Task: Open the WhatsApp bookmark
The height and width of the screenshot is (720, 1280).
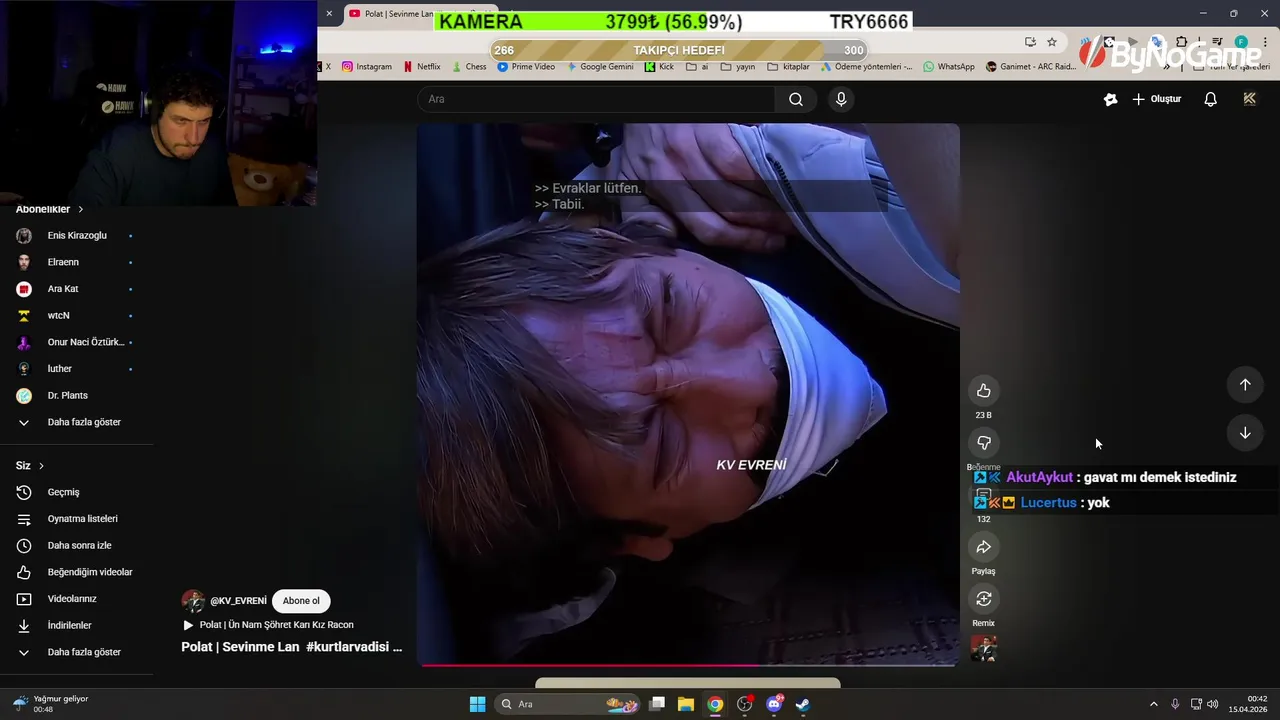Action: click(948, 67)
